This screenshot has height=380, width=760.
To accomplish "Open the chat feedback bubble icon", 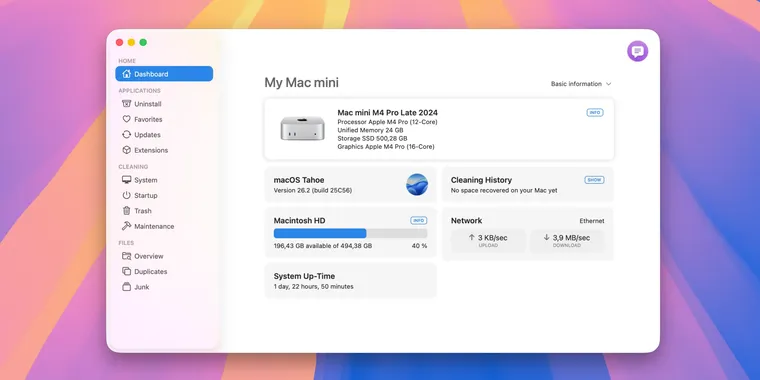I will [x=637, y=51].
